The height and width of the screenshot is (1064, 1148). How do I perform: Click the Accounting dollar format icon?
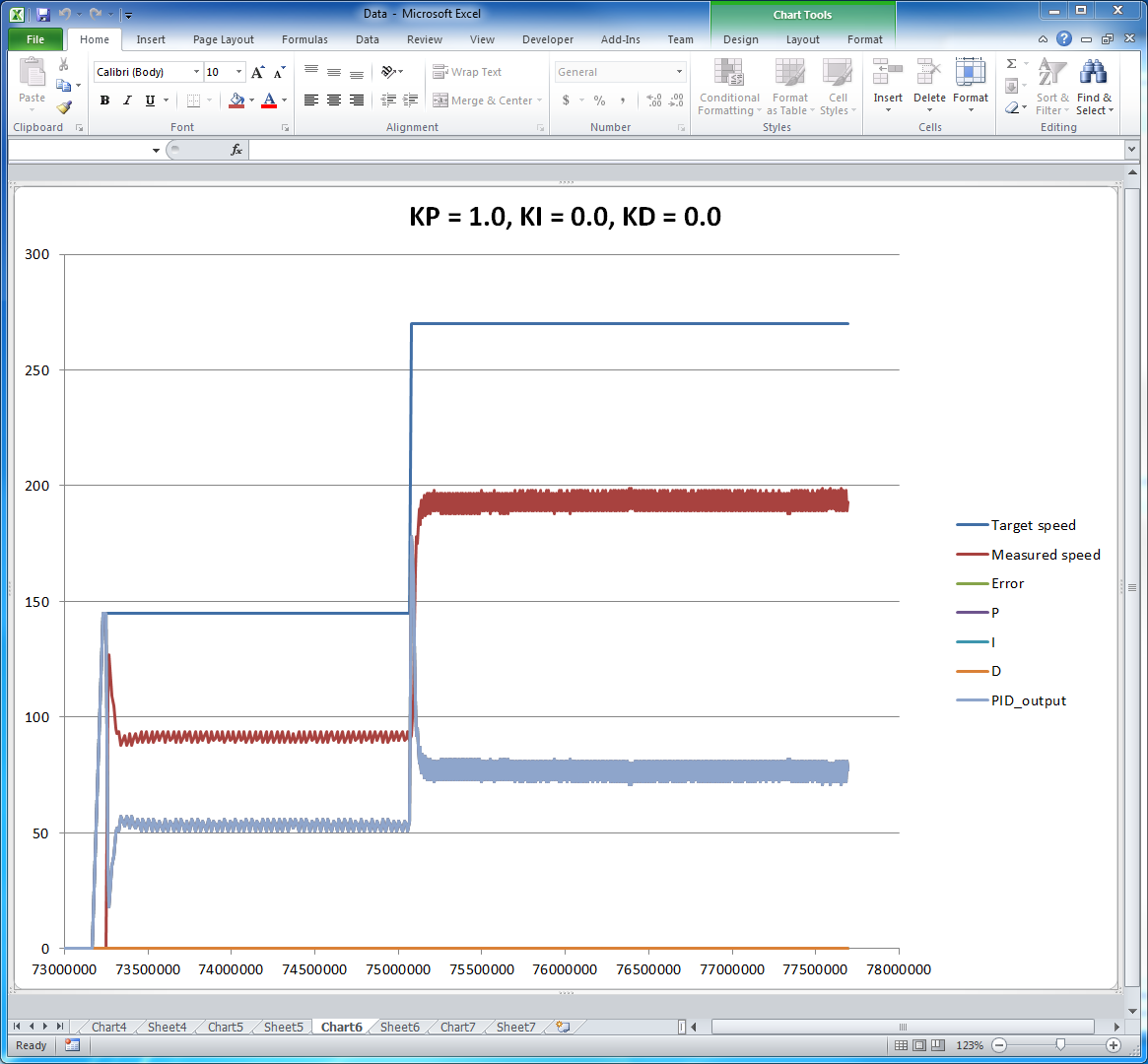click(566, 100)
